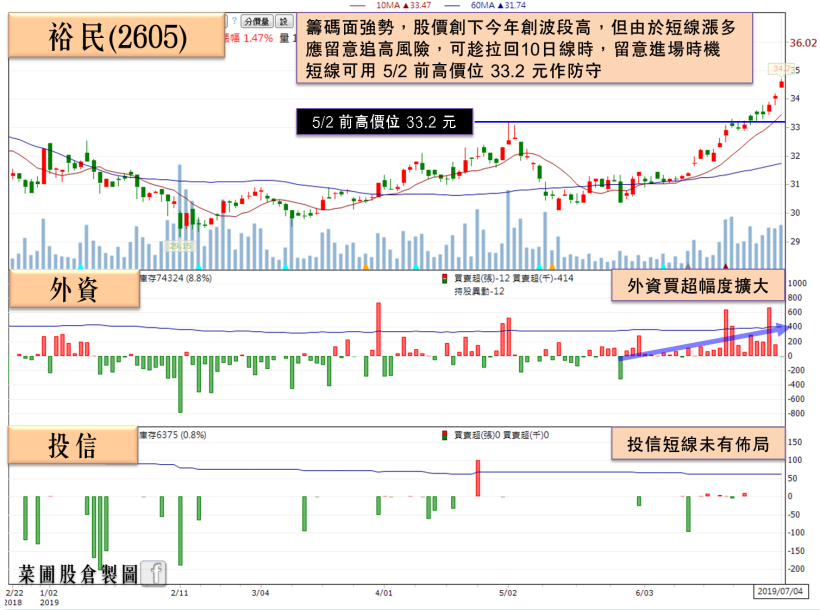Image resolution: width=820 pixels, height=610 pixels.
Task: Click the 29.15 low price tag
Action: coord(180,246)
